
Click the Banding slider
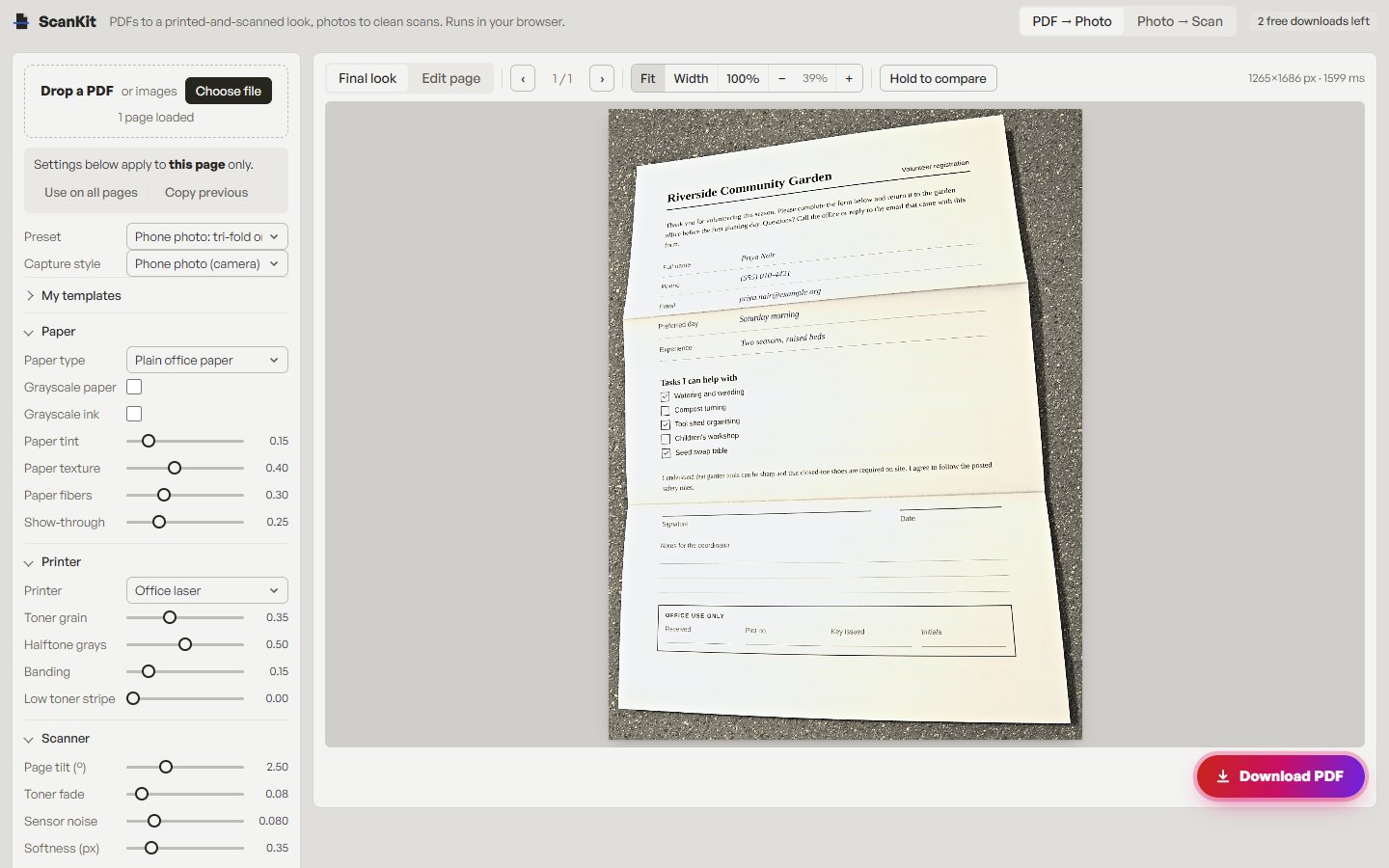[185, 671]
